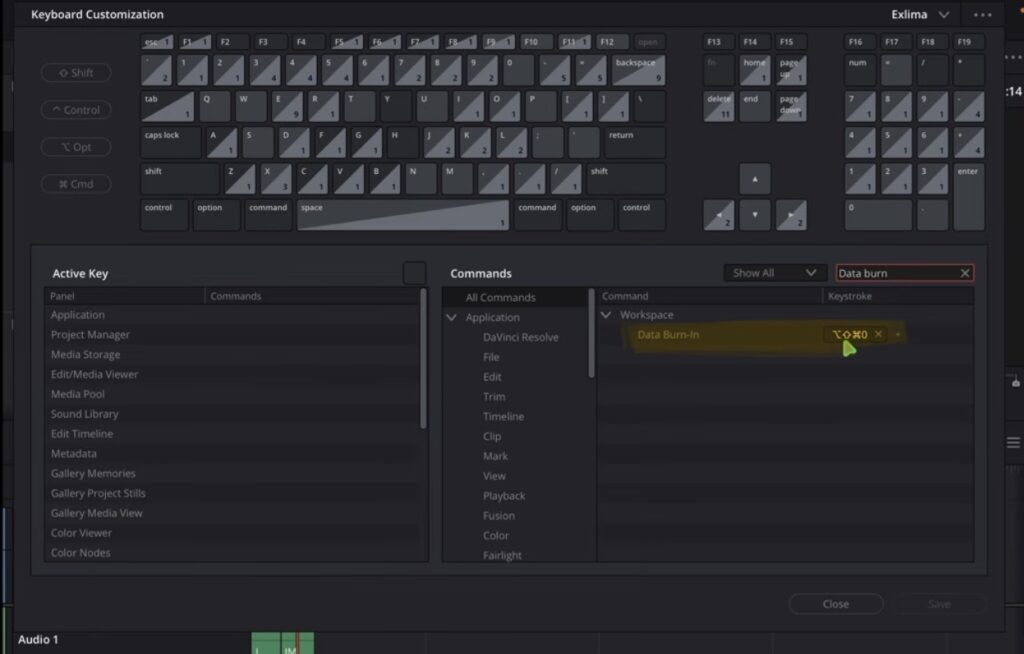Select the View command category
The width and height of the screenshot is (1024, 654).
[x=494, y=476]
